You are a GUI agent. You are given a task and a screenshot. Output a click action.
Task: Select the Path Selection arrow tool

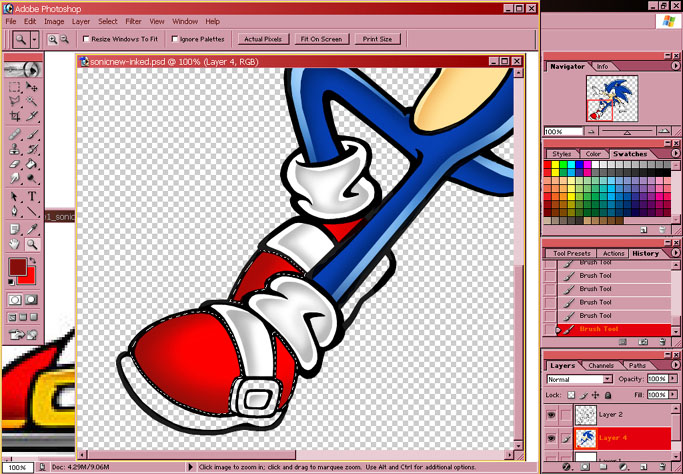click(x=14, y=196)
